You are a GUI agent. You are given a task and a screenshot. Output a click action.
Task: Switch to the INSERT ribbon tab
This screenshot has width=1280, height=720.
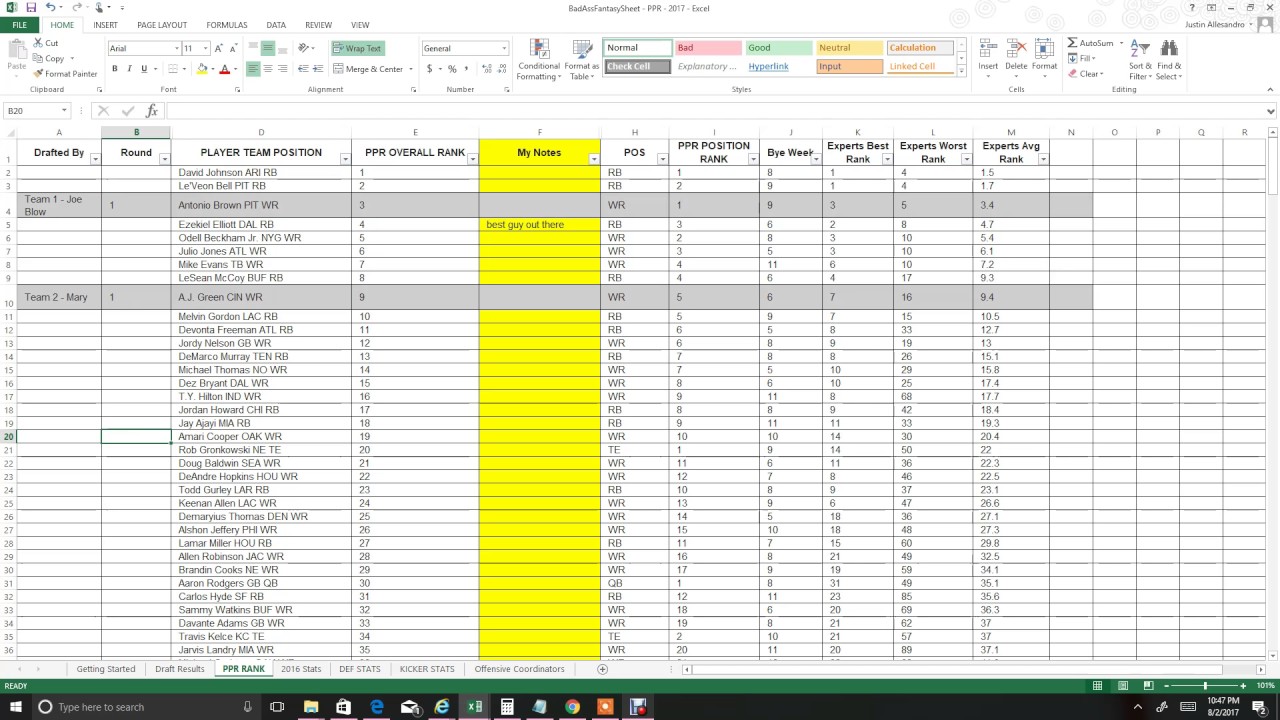[105, 25]
